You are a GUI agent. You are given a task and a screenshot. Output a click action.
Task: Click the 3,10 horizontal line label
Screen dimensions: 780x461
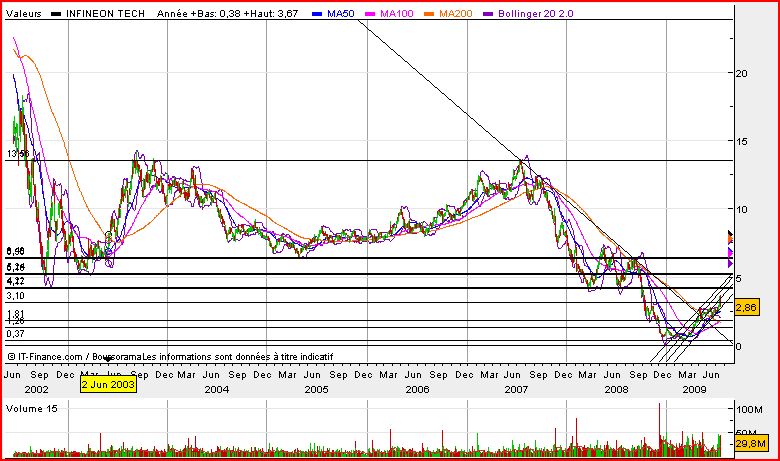15,296
